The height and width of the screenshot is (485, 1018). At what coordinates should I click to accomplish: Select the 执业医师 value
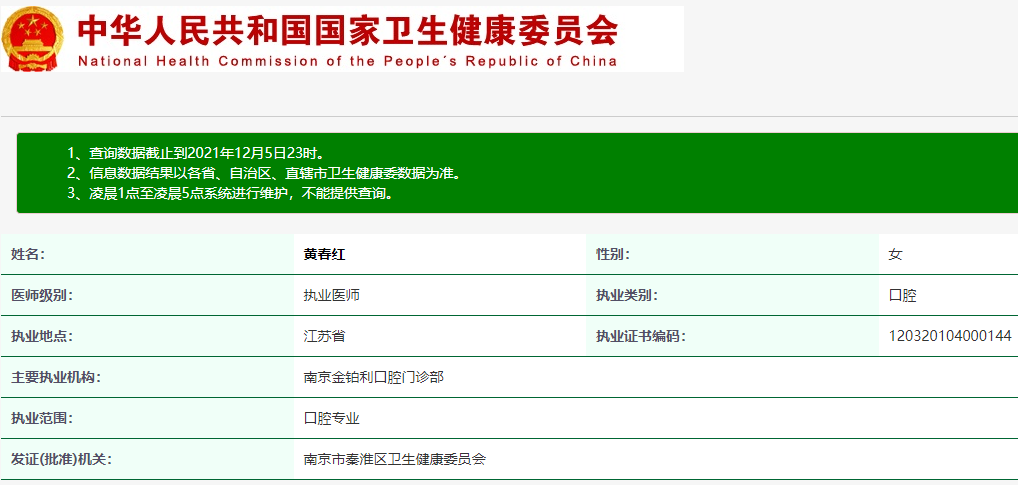(331, 295)
